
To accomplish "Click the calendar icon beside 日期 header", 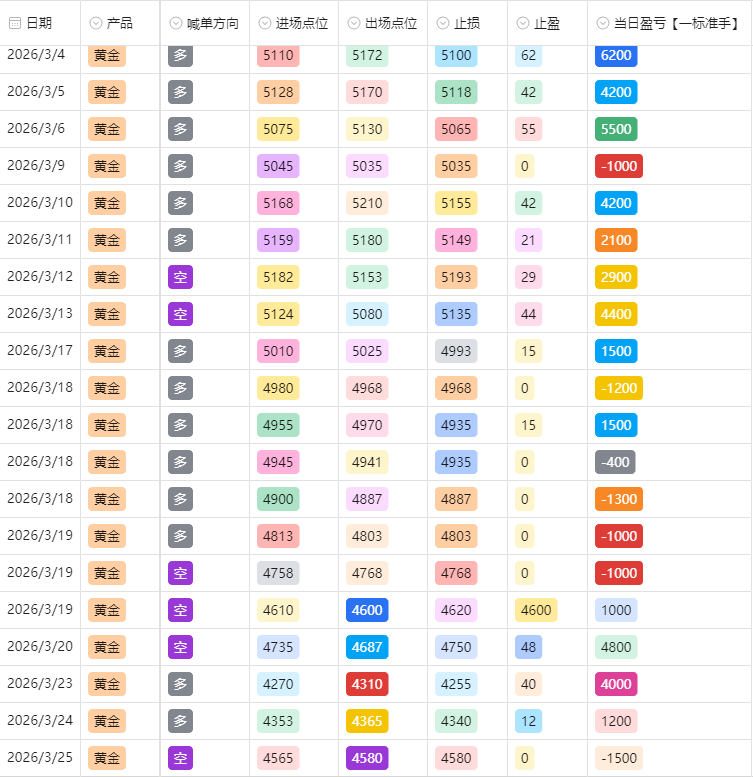I will point(15,23).
